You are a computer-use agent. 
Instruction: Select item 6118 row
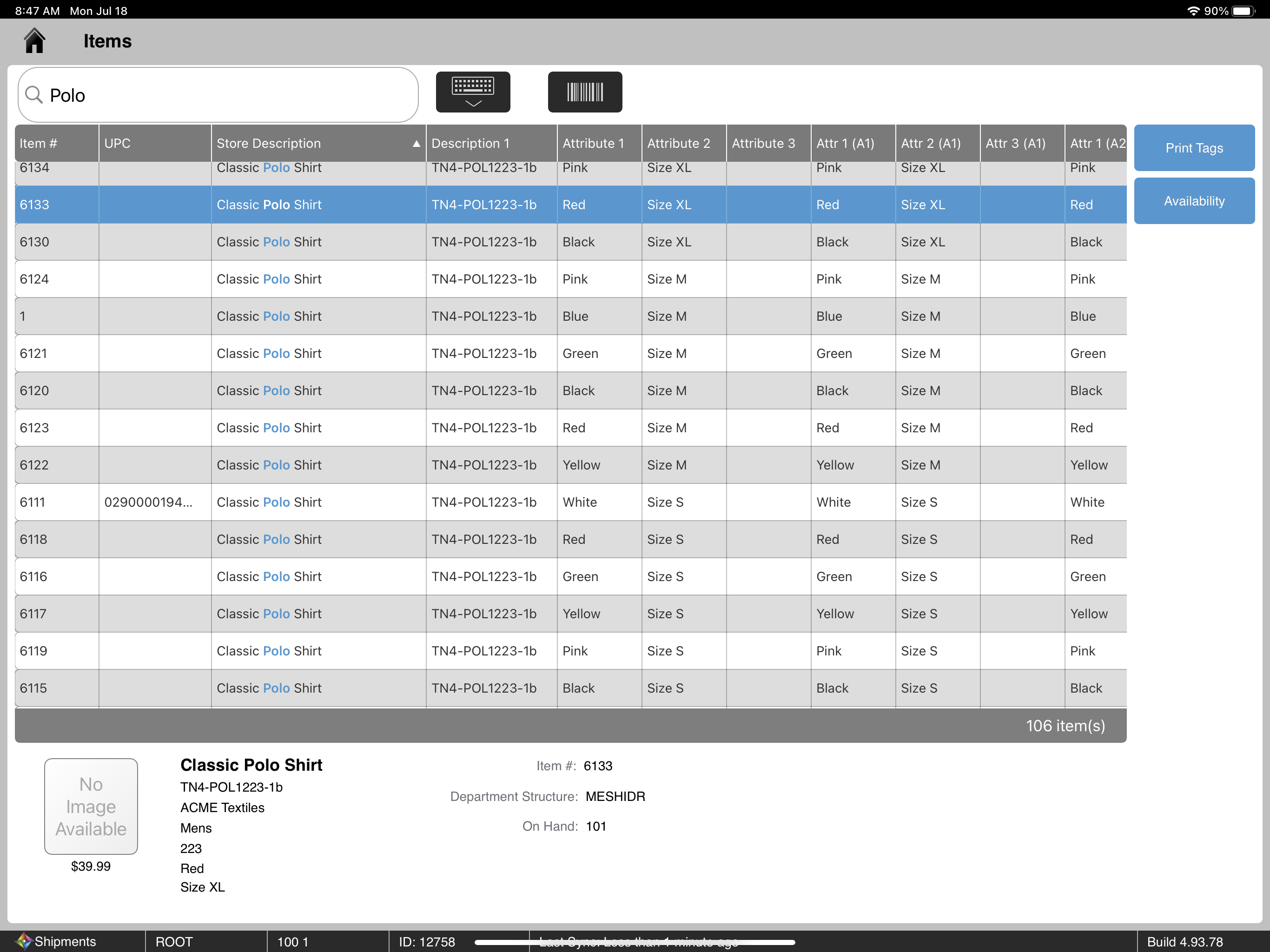[571, 539]
